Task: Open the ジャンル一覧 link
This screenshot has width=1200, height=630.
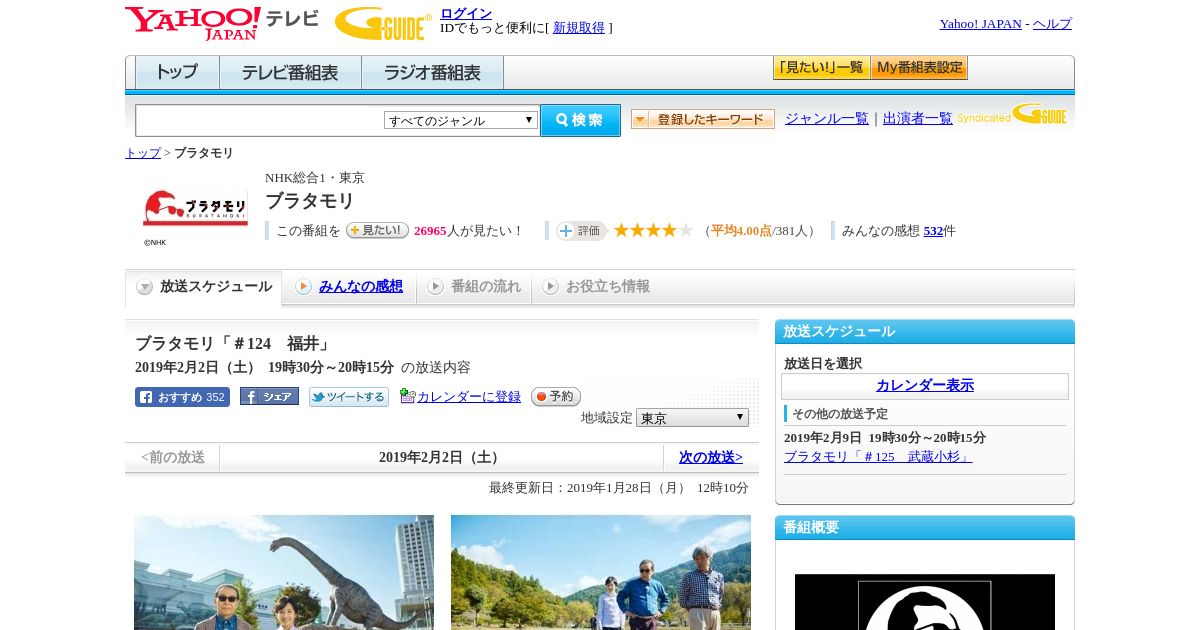Action: click(x=827, y=119)
